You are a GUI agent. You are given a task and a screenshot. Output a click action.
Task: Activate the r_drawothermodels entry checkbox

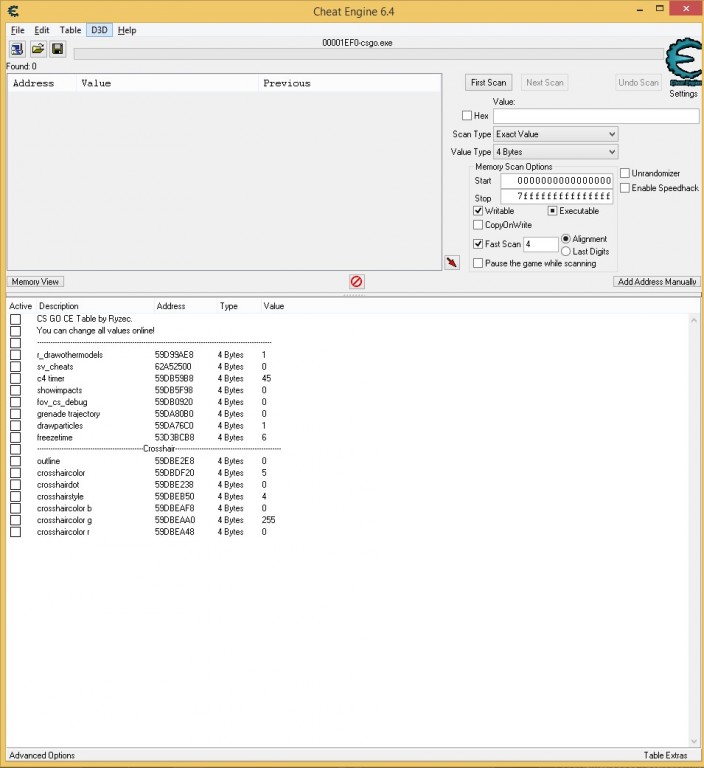click(16, 355)
